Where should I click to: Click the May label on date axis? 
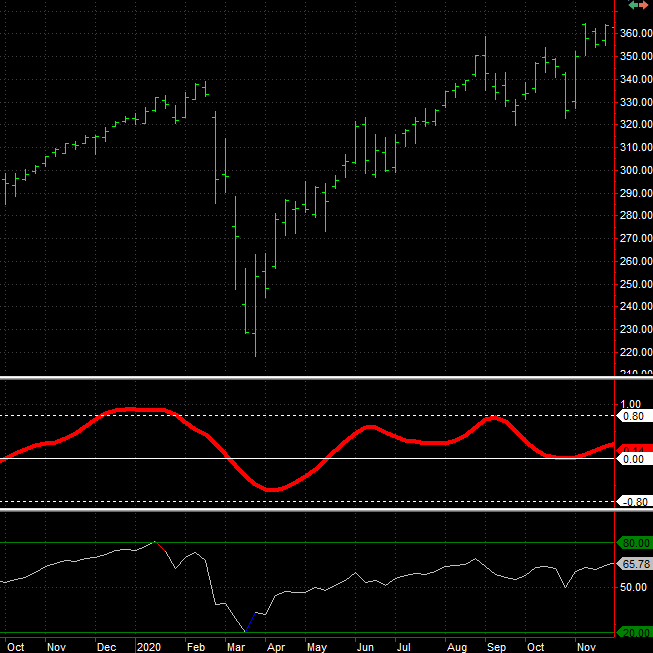317,647
